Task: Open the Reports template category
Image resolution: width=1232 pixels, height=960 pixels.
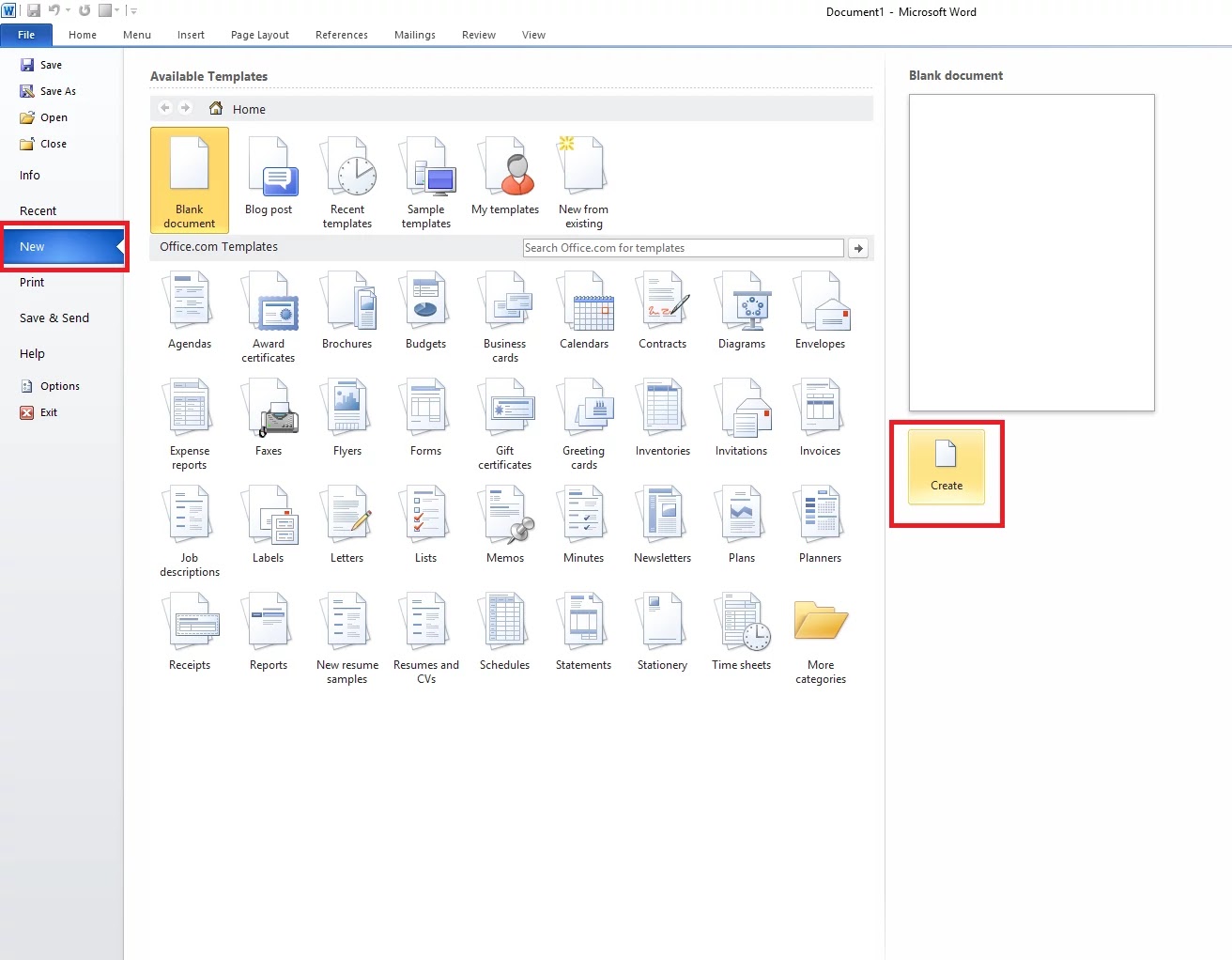Action: click(269, 632)
